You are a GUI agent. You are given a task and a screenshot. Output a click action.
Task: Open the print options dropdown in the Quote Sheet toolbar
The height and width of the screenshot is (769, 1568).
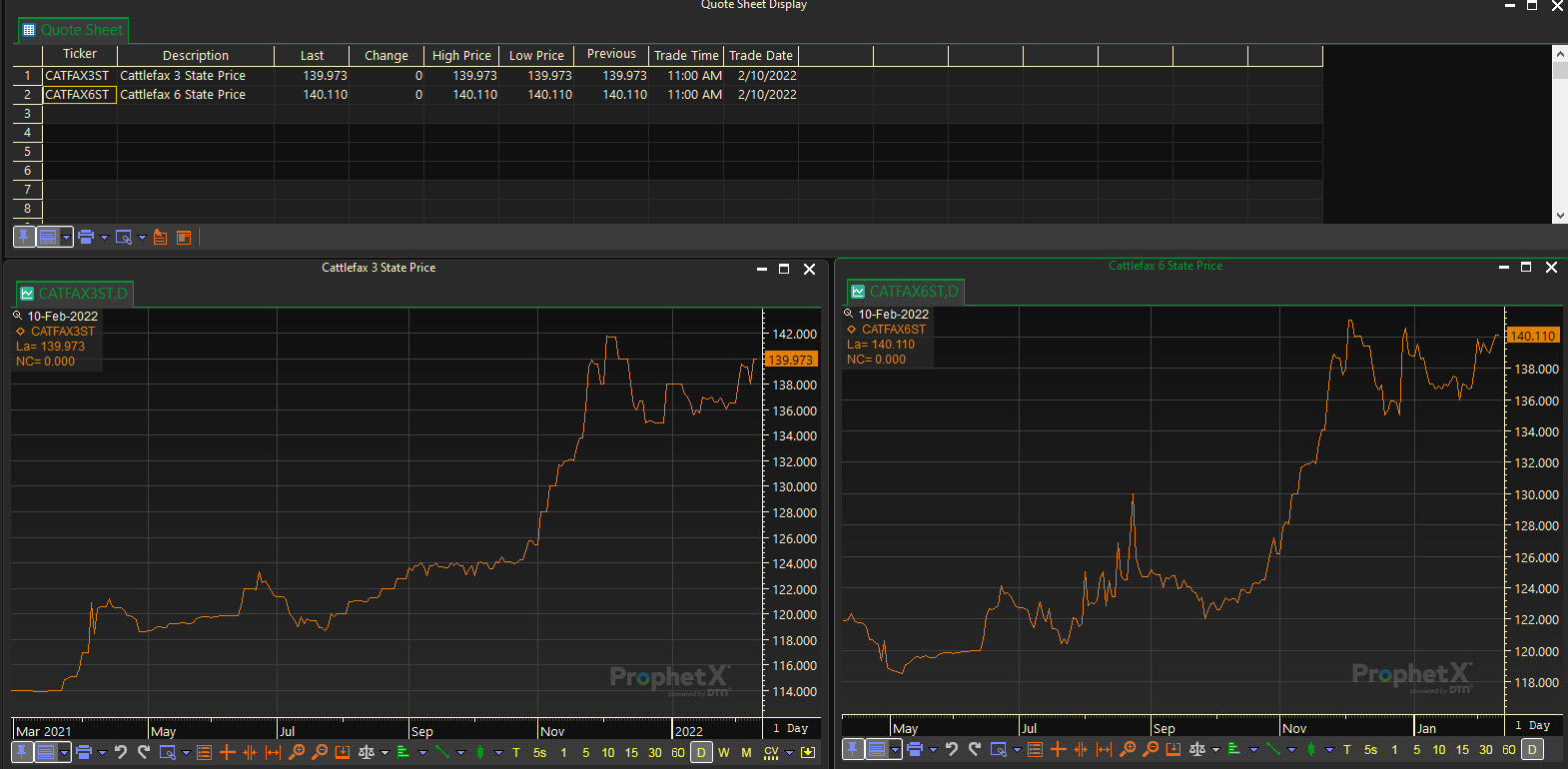click(104, 237)
